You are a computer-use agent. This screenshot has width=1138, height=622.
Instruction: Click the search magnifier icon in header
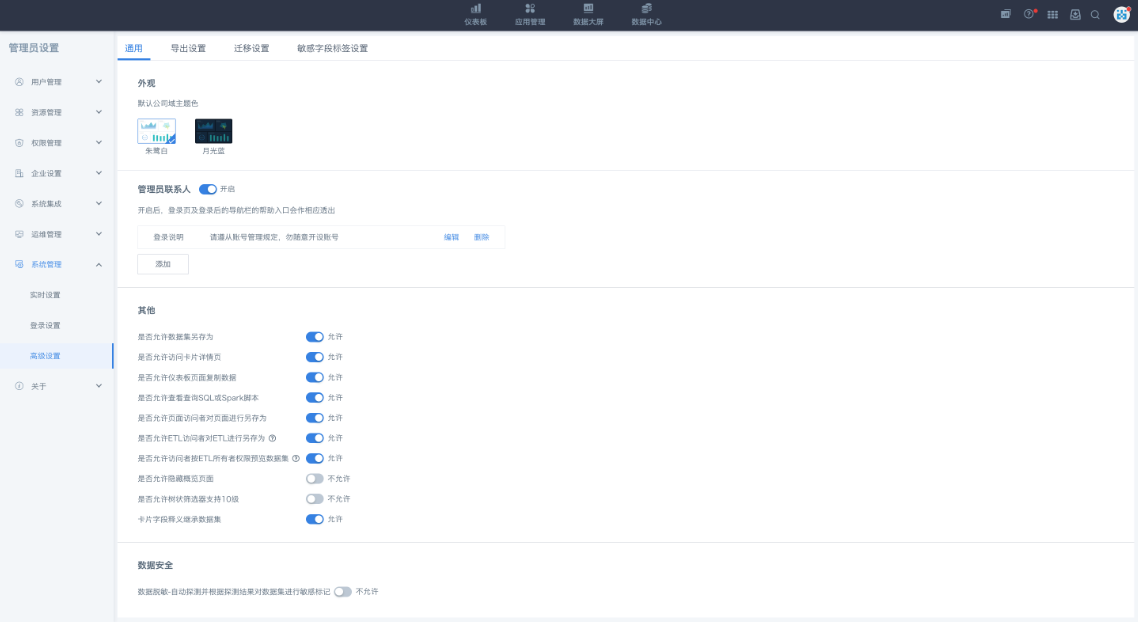pos(1095,14)
